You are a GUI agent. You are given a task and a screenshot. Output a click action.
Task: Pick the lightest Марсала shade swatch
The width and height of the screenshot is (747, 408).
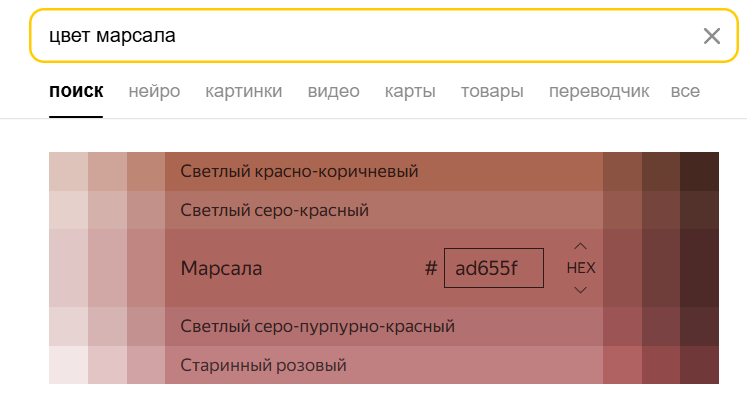click(x=68, y=268)
